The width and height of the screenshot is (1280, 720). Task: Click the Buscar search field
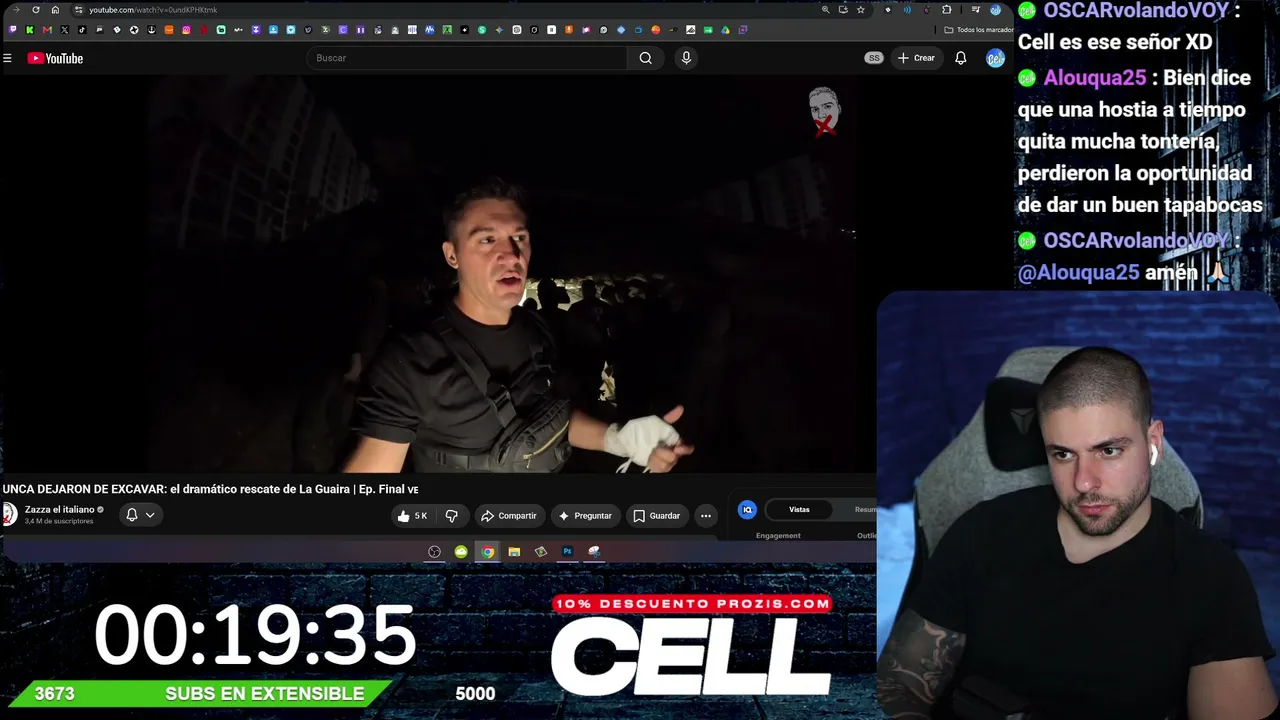[468, 58]
